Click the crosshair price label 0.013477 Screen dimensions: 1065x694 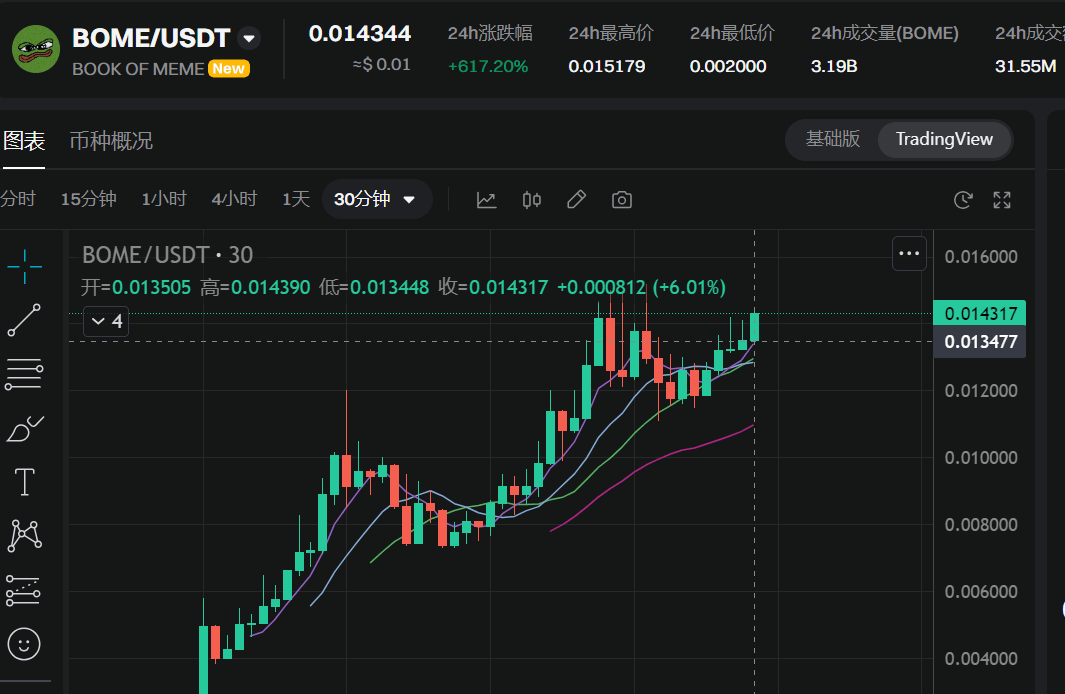pyautogui.click(x=980, y=342)
